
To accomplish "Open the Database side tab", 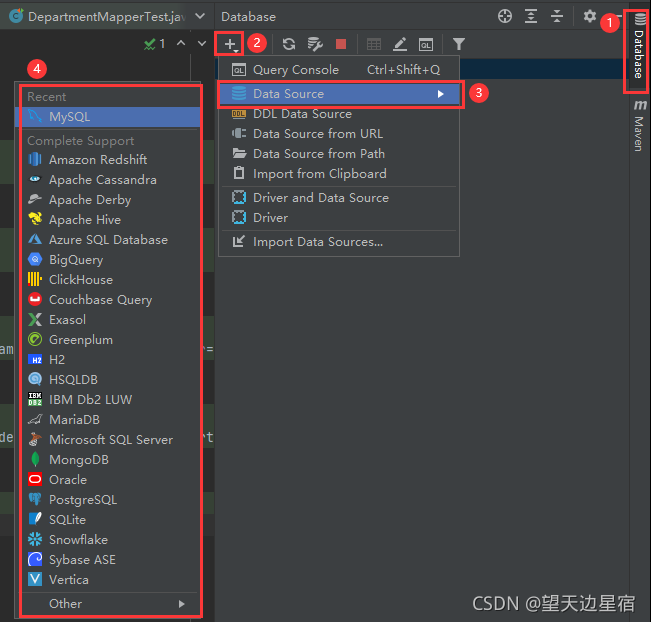I will [x=639, y=47].
